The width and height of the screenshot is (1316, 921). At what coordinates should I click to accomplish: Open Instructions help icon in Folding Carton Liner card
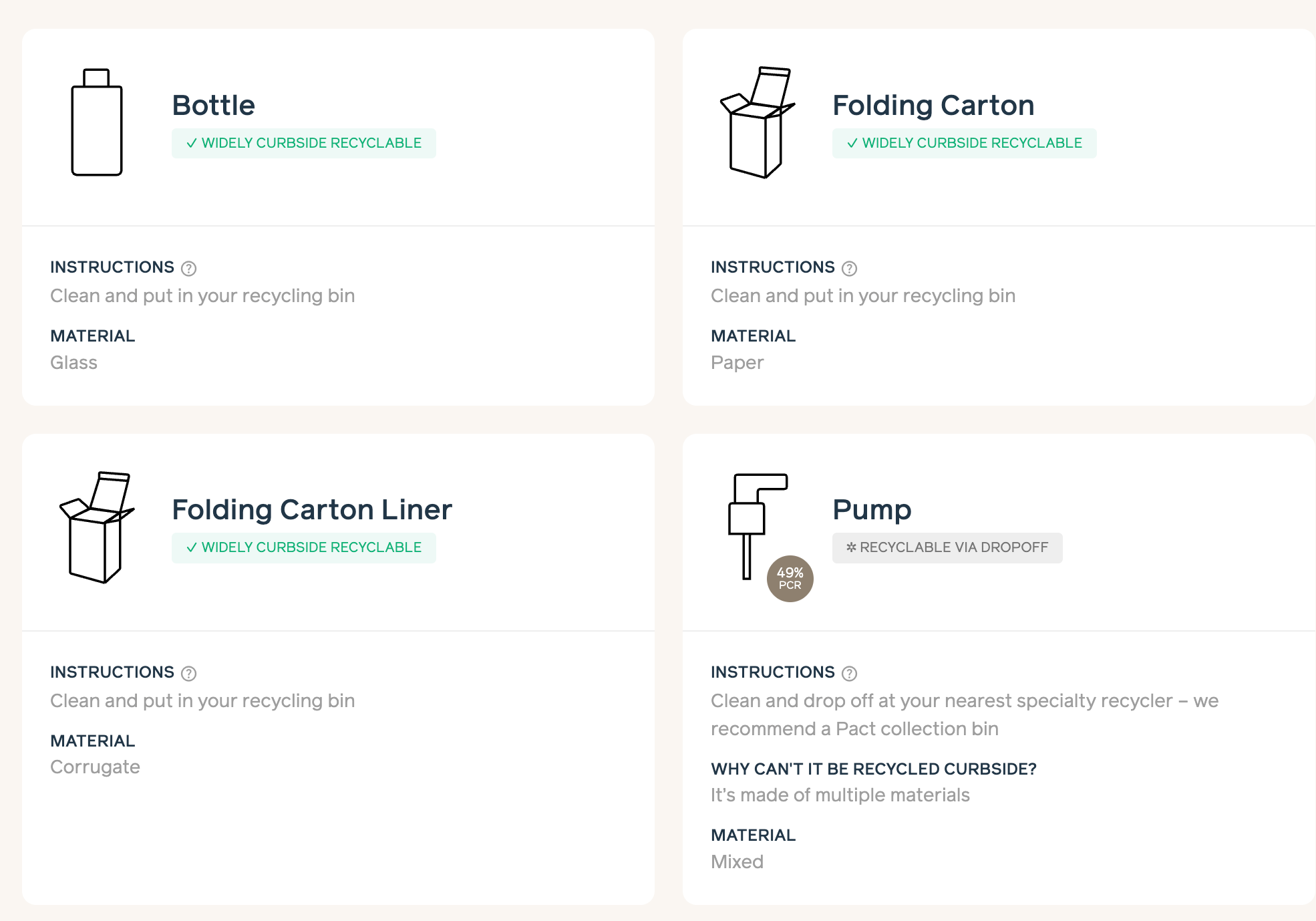point(189,673)
